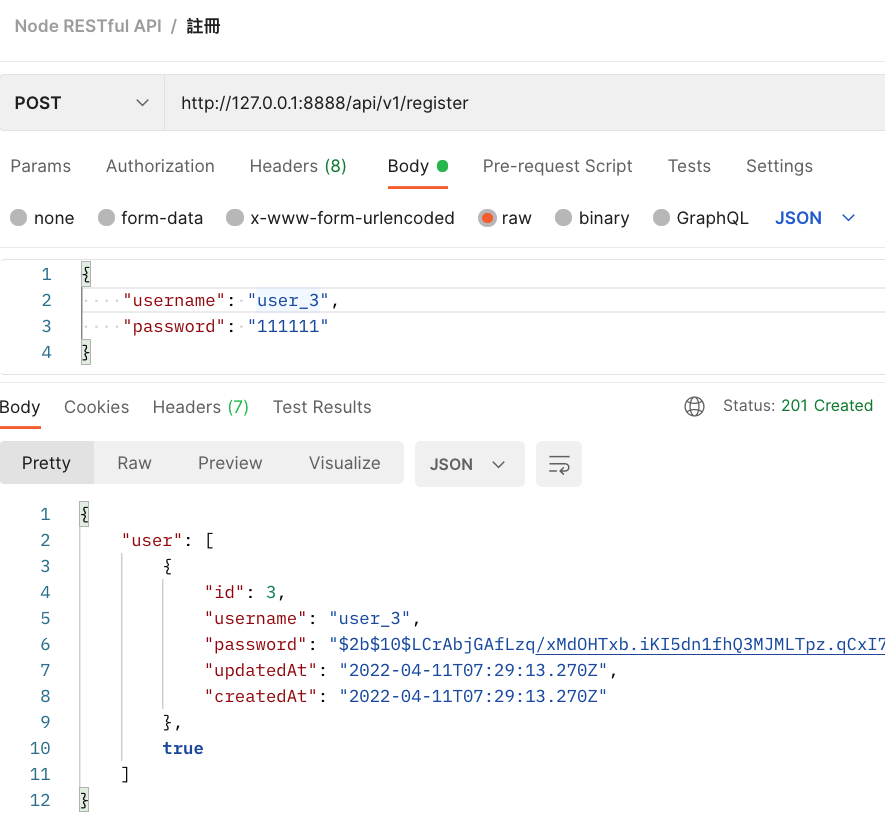Screen dimensions: 885x818
Task: Open the blue JSON body format dropdown
Action: (x=815, y=218)
